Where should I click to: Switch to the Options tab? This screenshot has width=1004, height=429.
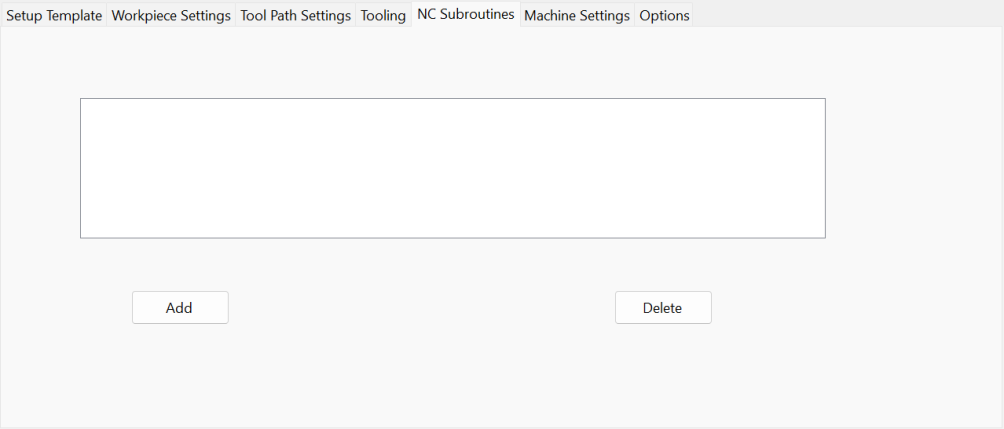click(664, 15)
